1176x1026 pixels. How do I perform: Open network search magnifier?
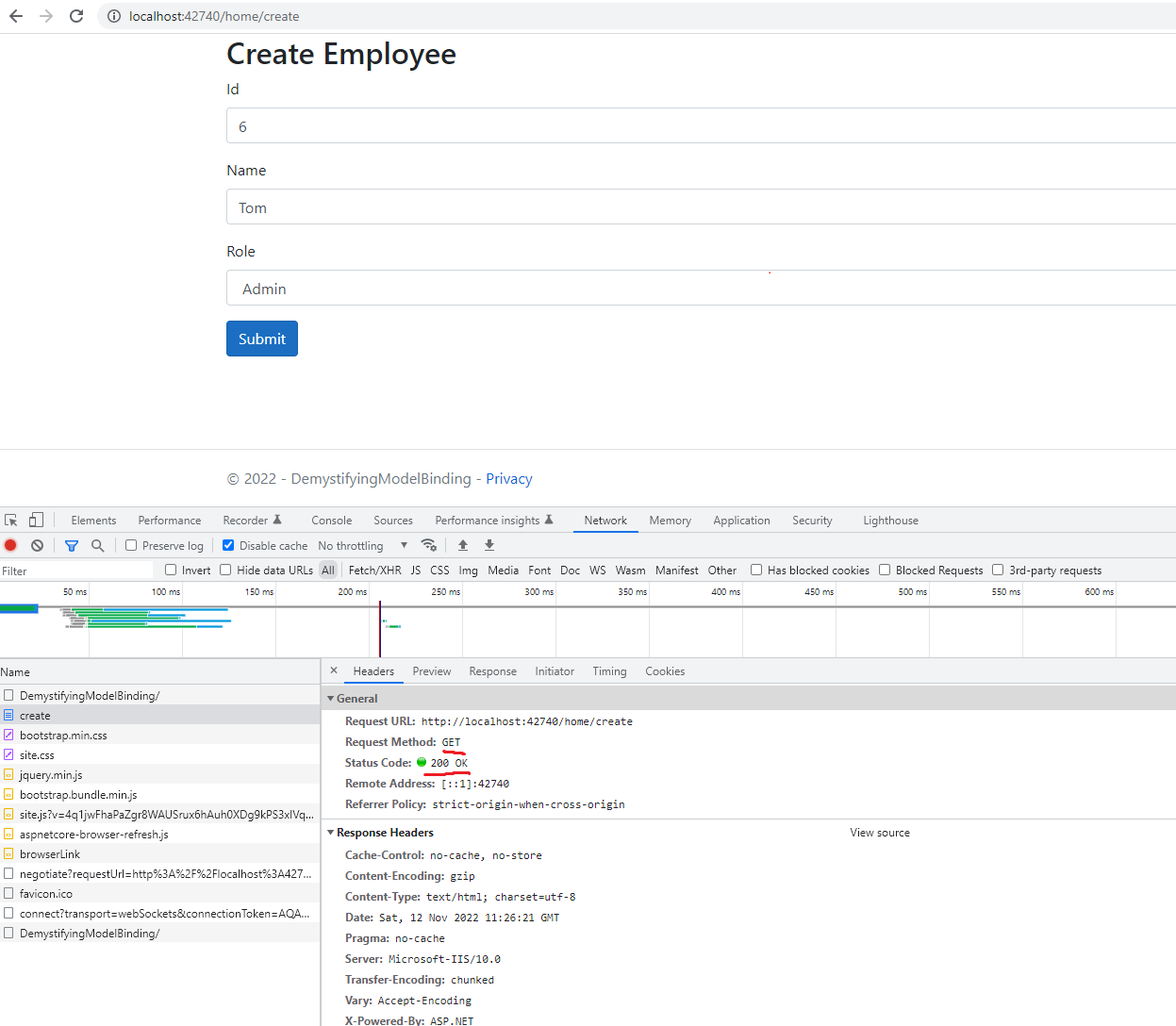(x=97, y=545)
